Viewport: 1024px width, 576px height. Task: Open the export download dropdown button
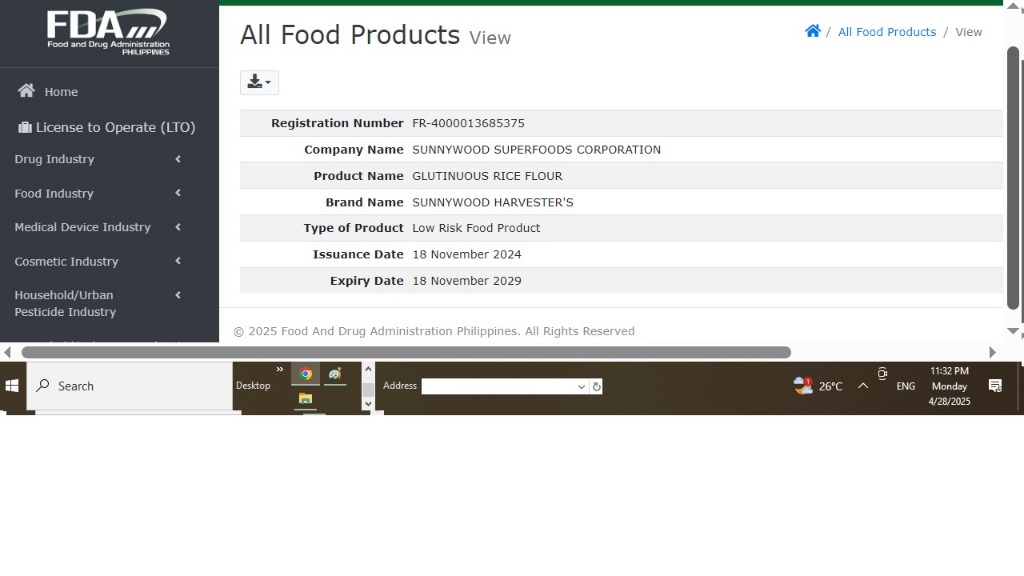pos(259,82)
